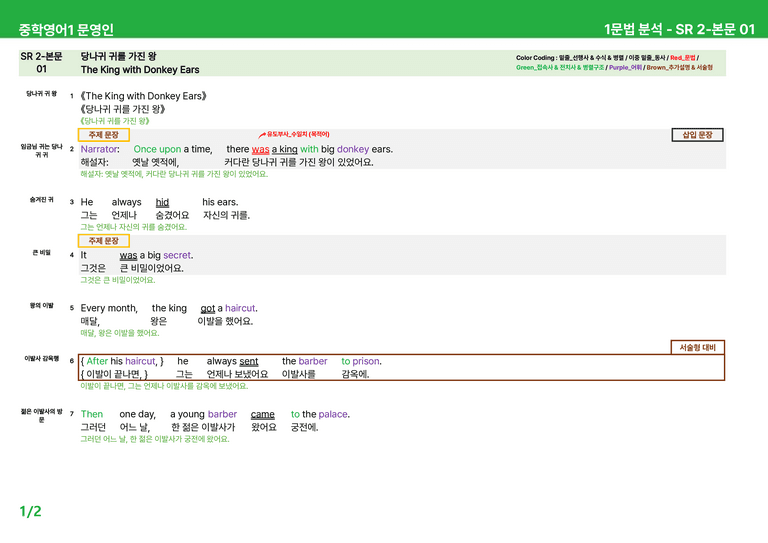Click the green word 'with' in sentence 2
This screenshot has height=543, width=768.
click(309, 149)
